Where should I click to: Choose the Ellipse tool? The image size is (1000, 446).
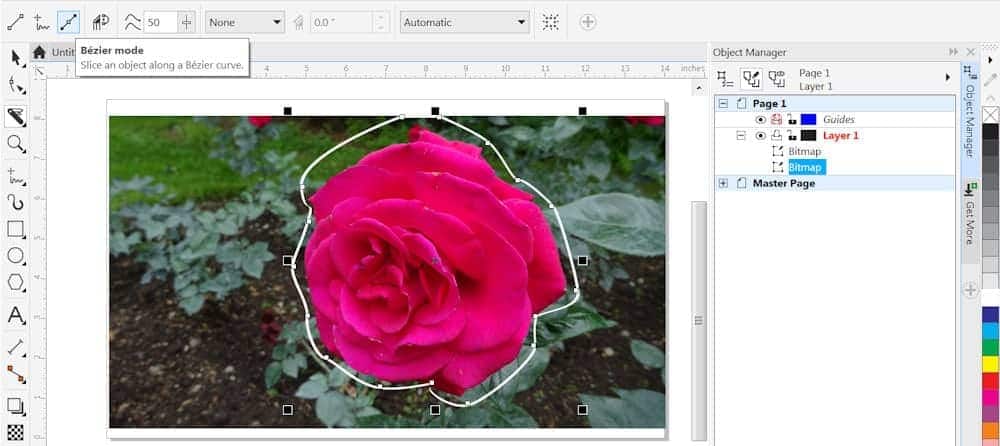(x=15, y=256)
